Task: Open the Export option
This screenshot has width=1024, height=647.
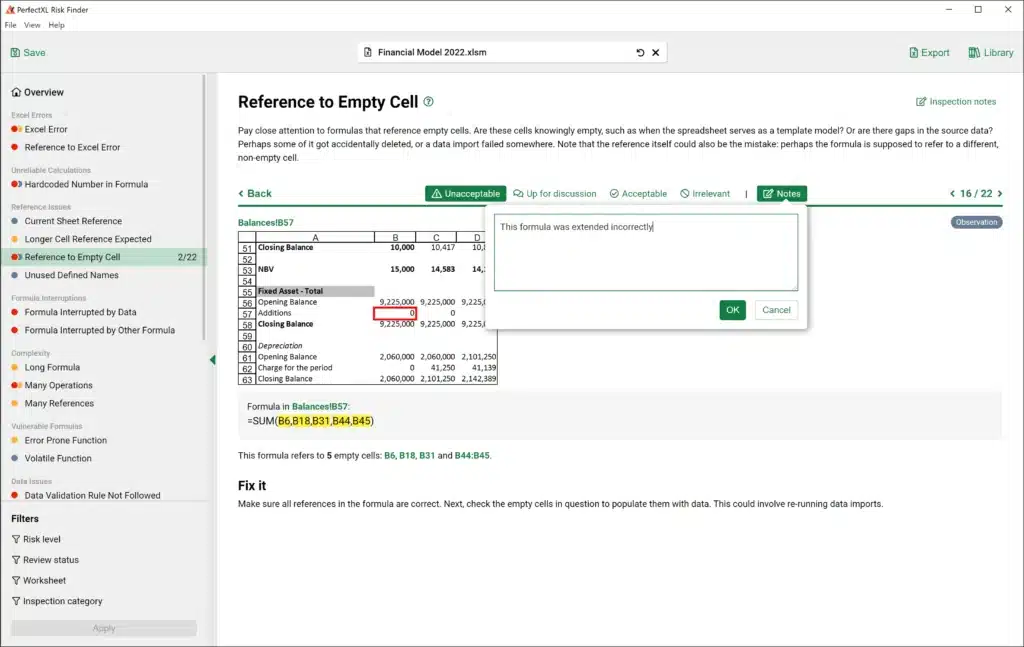Action: pyautogui.click(x=929, y=53)
